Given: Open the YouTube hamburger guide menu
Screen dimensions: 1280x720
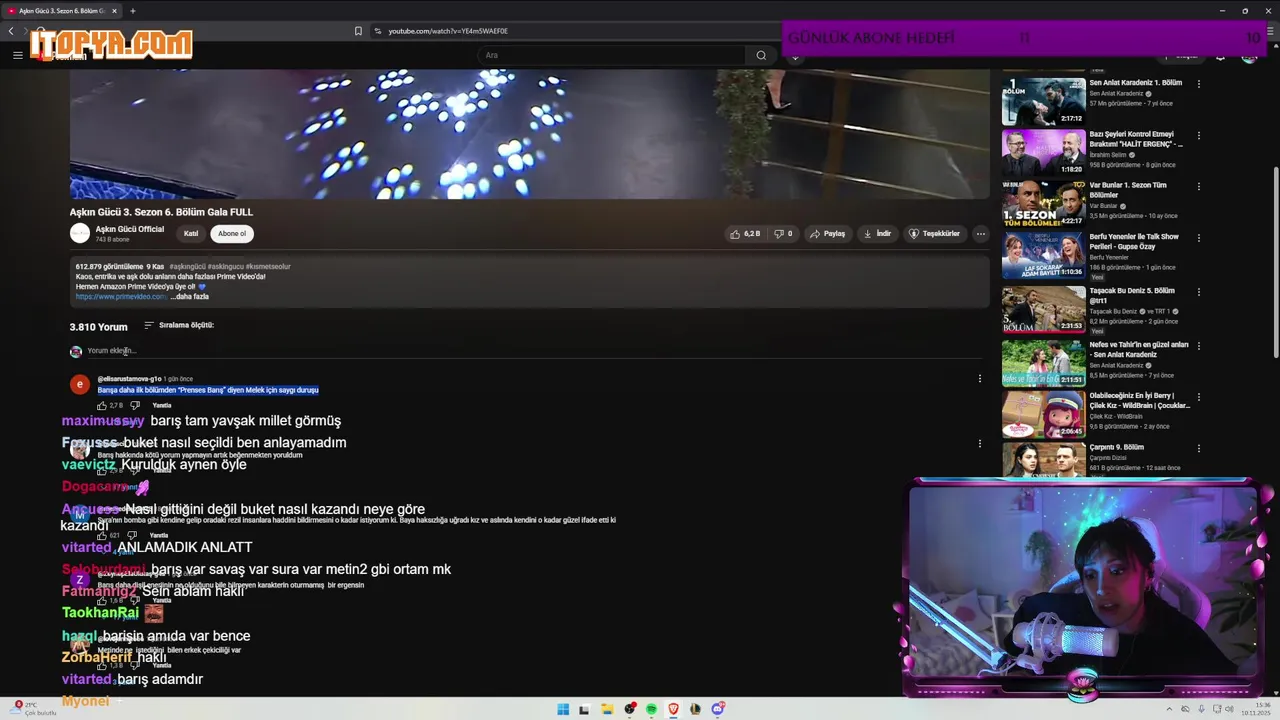Looking at the screenshot, I should [17, 55].
